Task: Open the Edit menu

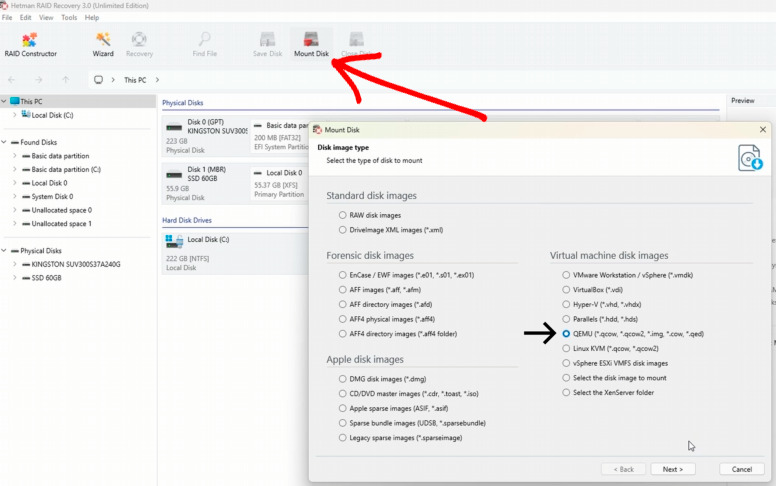Action: tap(25, 17)
